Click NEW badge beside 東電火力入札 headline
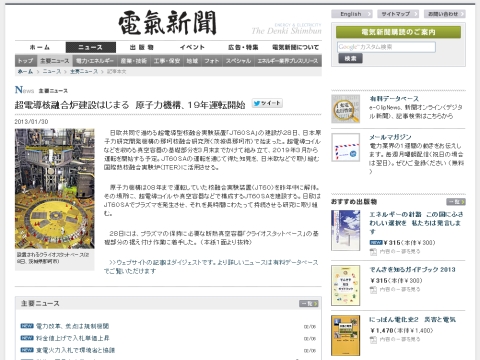Viewport: 480px width, 360px height. pos(27,350)
